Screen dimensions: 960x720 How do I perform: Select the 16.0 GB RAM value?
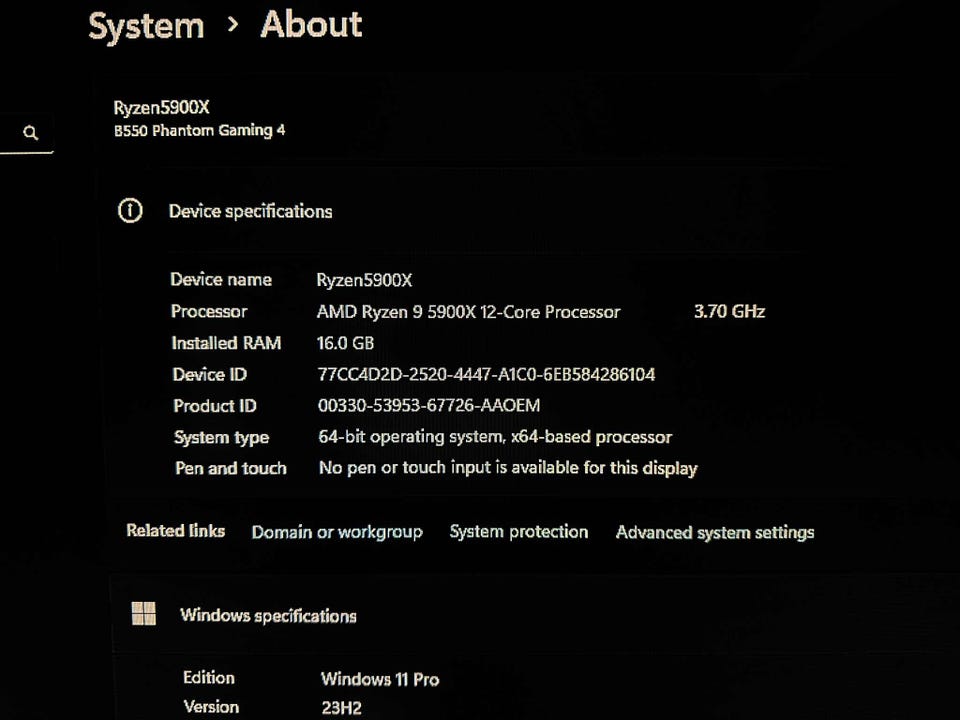[x=345, y=343]
